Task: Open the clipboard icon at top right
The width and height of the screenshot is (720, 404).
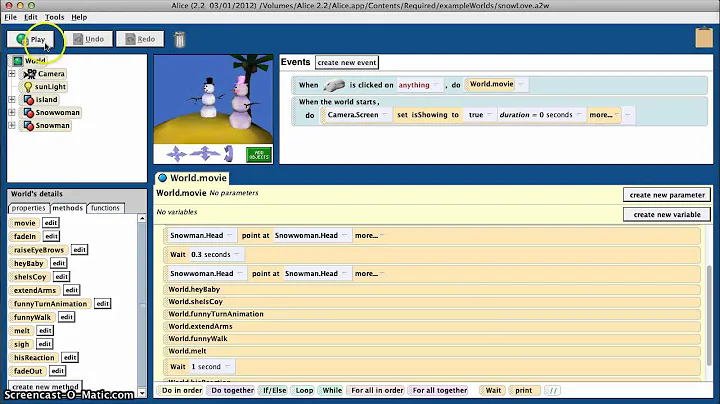Action: 704,38
